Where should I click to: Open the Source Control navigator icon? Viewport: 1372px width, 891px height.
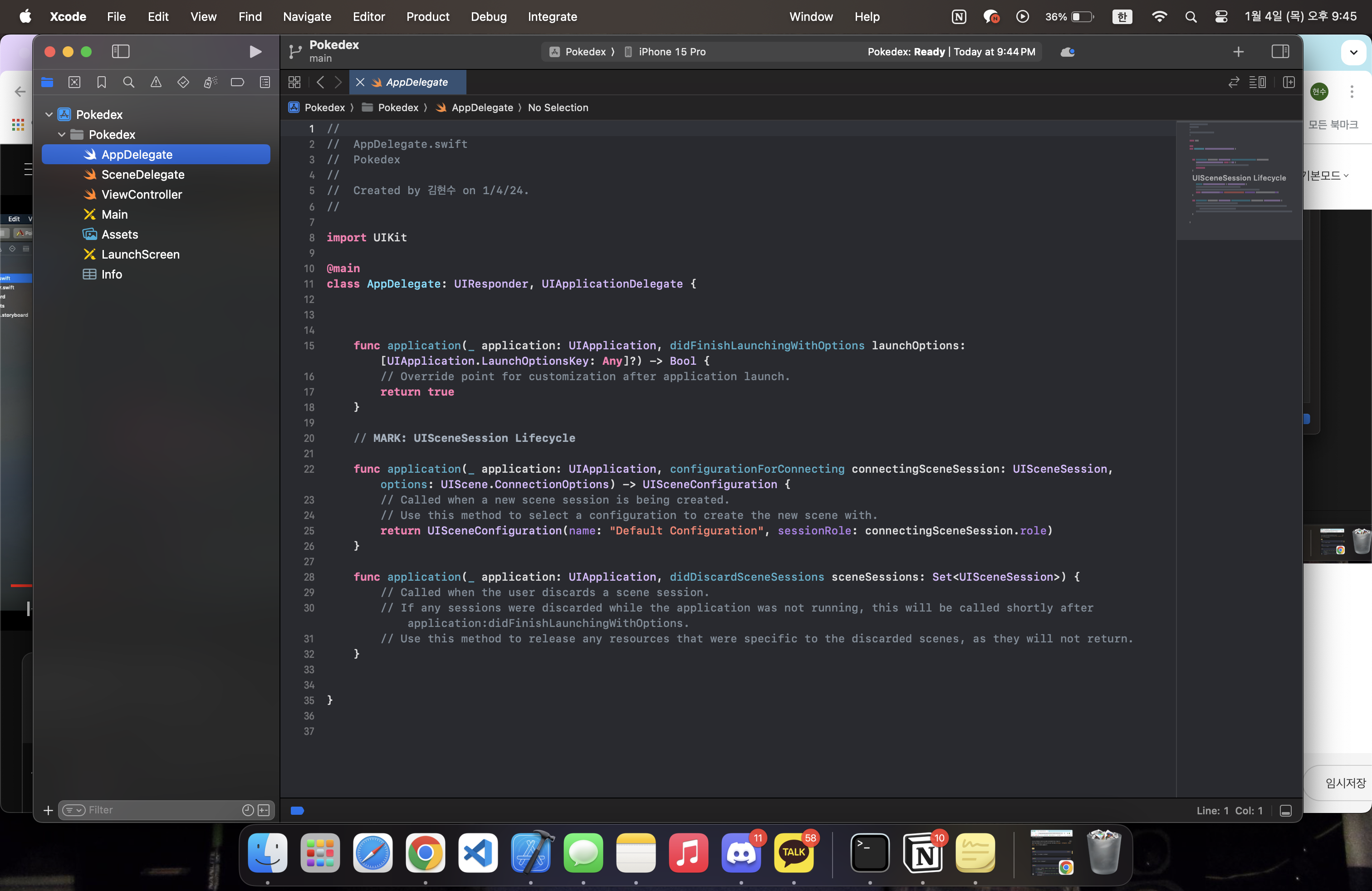[x=74, y=83]
